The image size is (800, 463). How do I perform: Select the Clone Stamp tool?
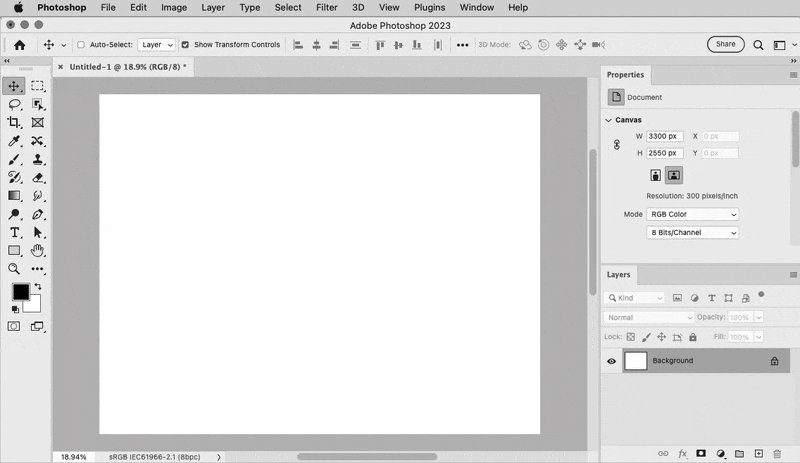(x=38, y=159)
